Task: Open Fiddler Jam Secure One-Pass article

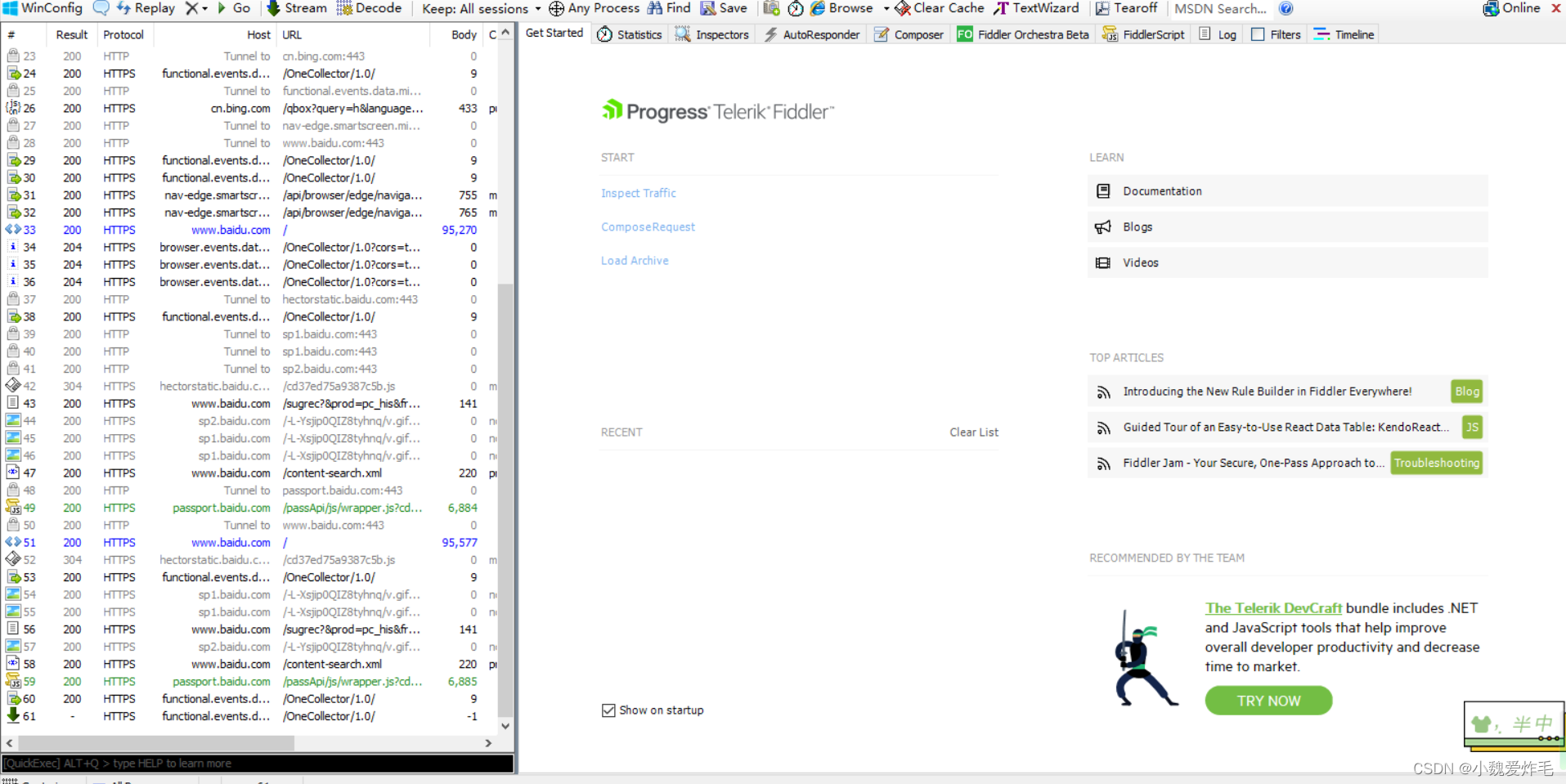Action: coord(1253,463)
